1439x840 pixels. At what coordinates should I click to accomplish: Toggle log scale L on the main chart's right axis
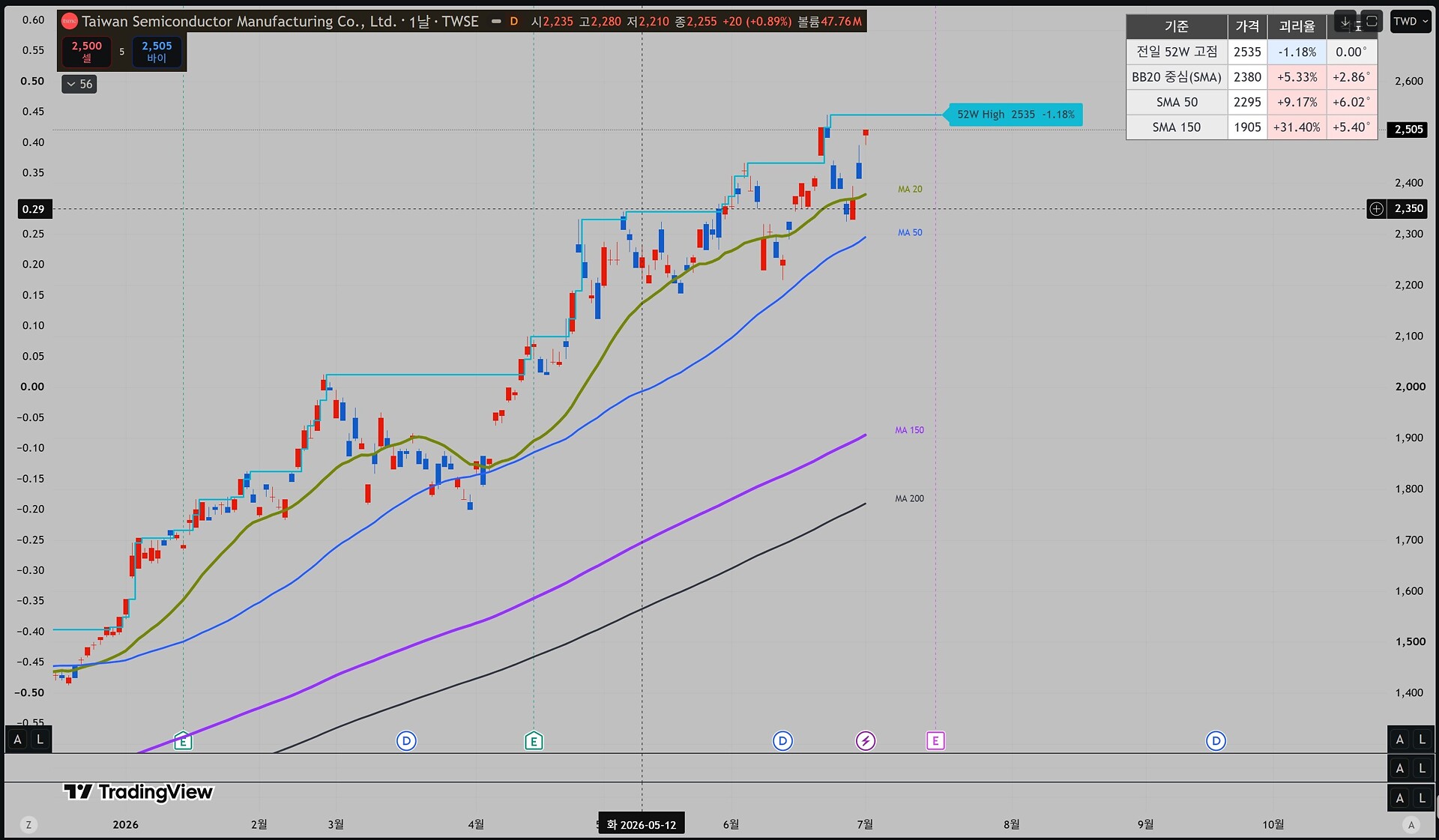[x=1422, y=740]
